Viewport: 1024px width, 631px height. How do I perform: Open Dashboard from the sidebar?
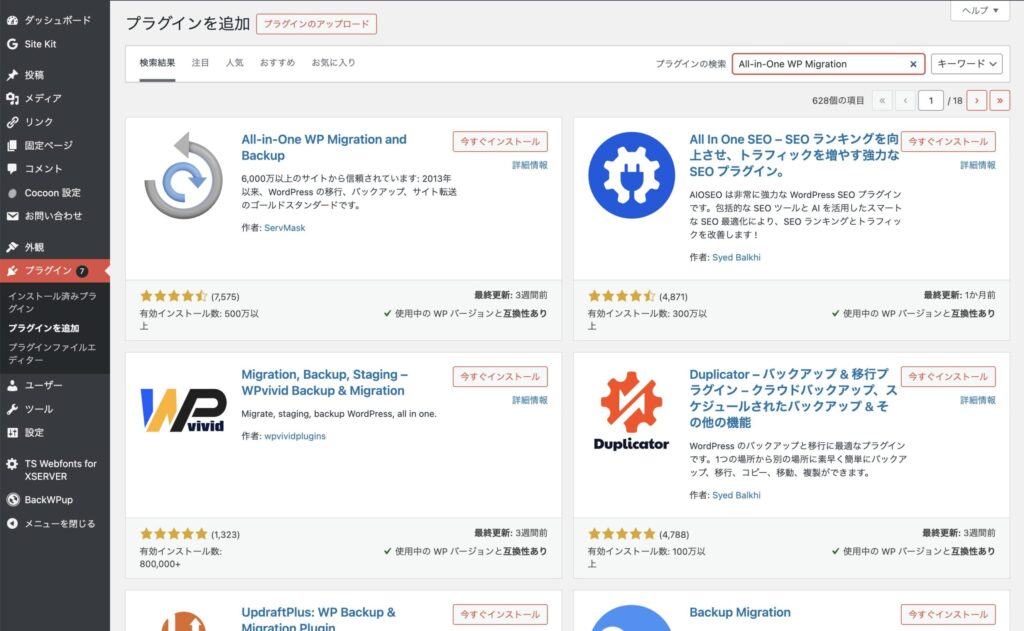pyautogui.click(x=57, y=20)
